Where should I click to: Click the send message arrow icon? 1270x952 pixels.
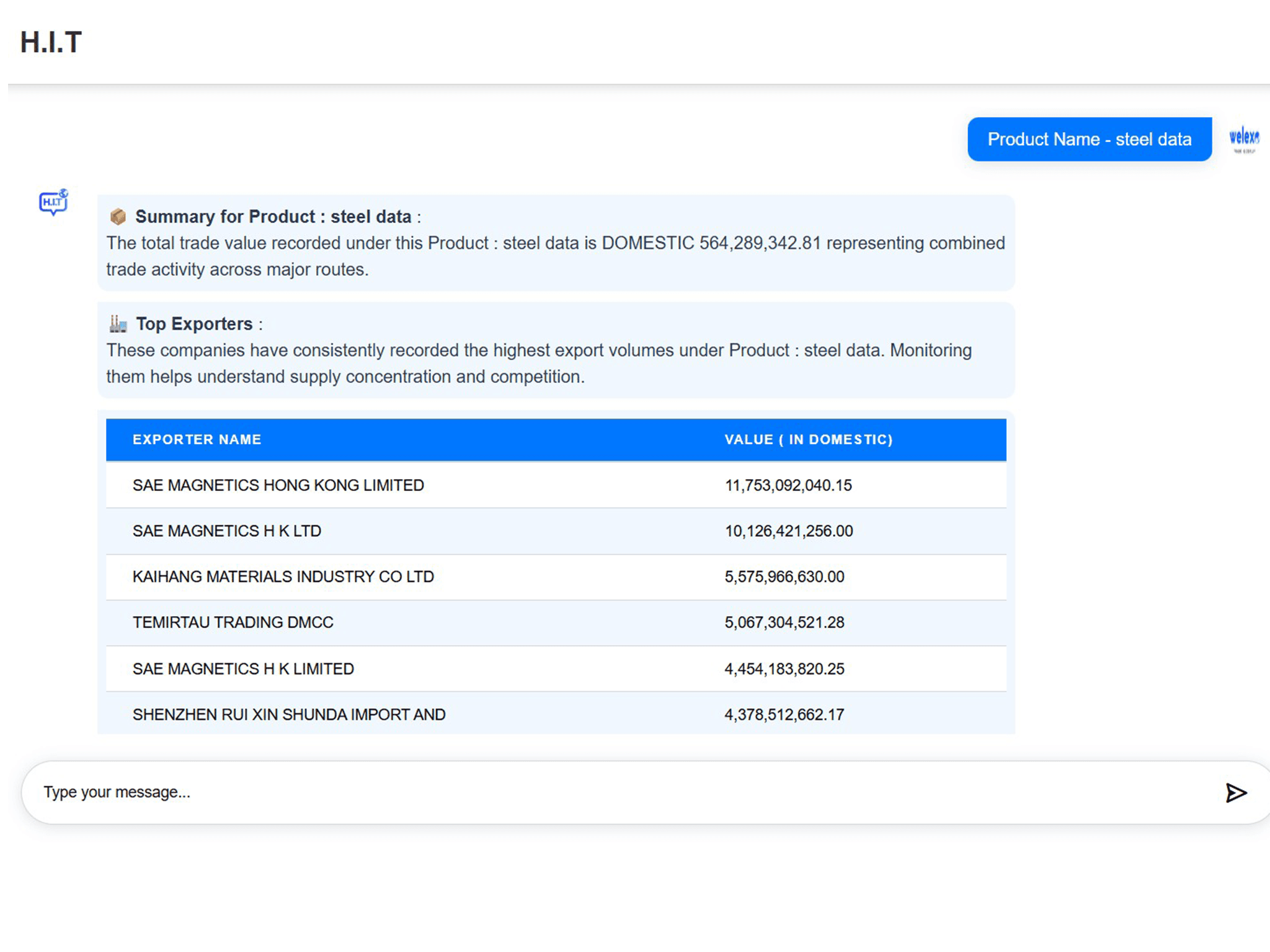pyautogui.click(x=1235, y=793)
